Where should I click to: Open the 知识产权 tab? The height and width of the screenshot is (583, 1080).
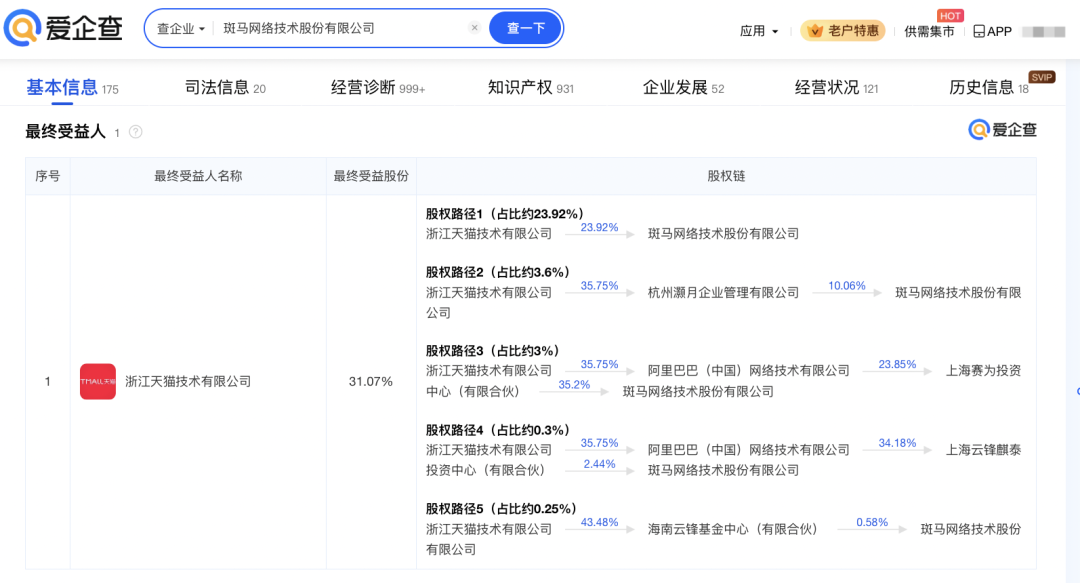tap(530, 88)
